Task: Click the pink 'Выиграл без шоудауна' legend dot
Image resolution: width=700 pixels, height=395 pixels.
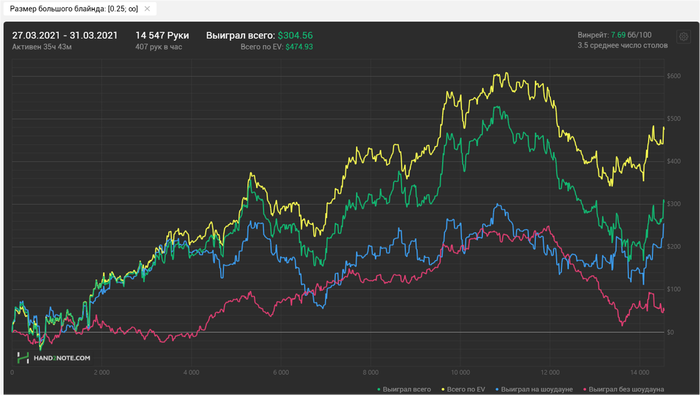Action: pyautogui.click(x=585, y=390)
